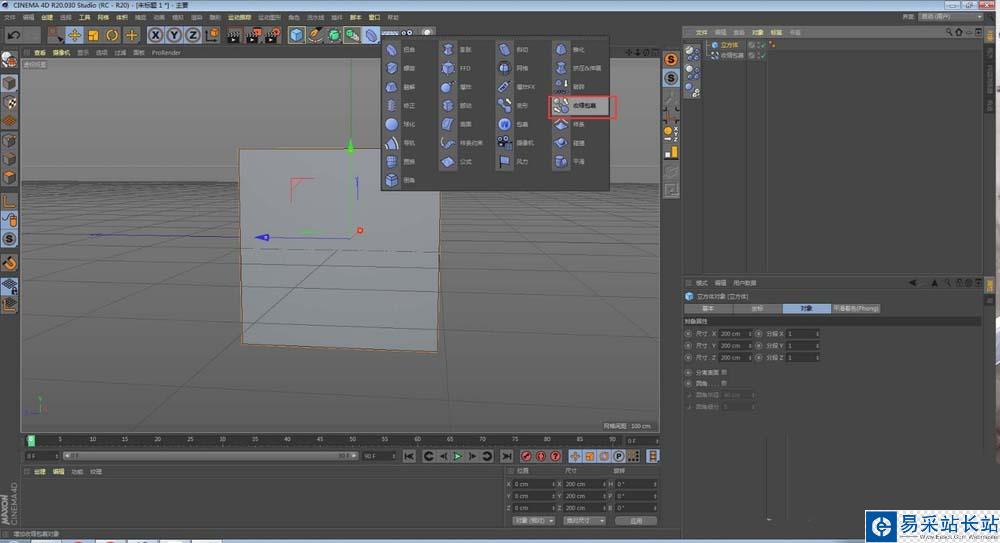This screenshot has height=543, width=1000.
Task: Click the 应用 apply button
Action: coord(636,520)
